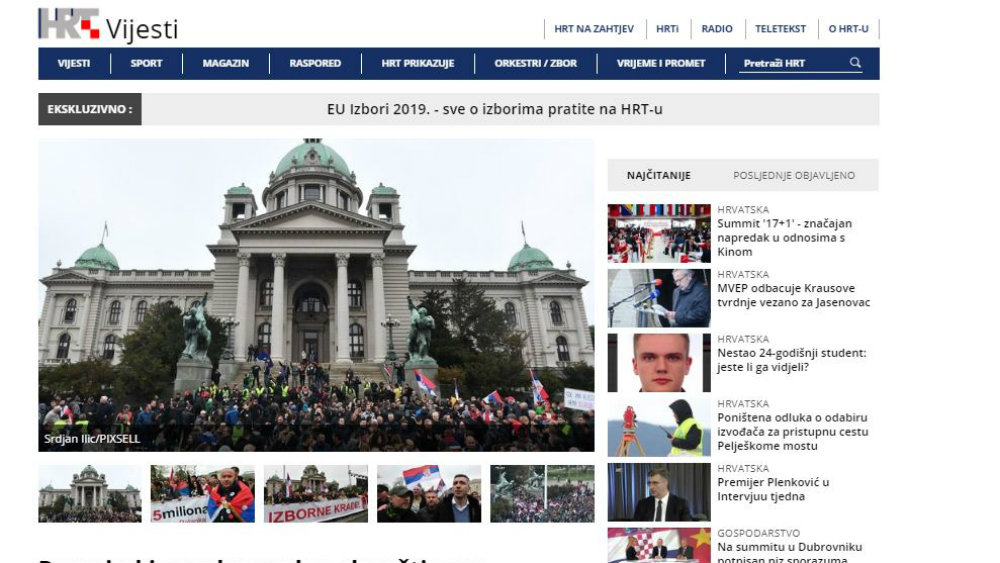Open the RASPORED menu item
The width and height of the screenshot is (1000, 563).
pos(315,63)
